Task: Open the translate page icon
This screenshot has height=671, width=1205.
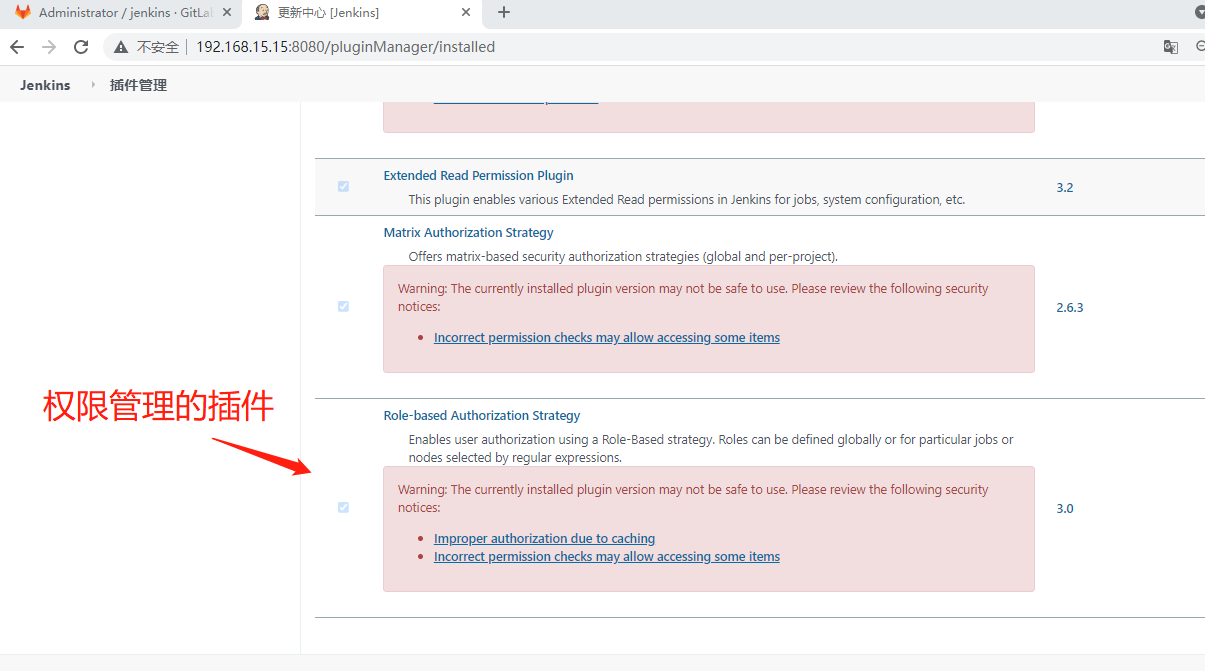Action: 1170,47
